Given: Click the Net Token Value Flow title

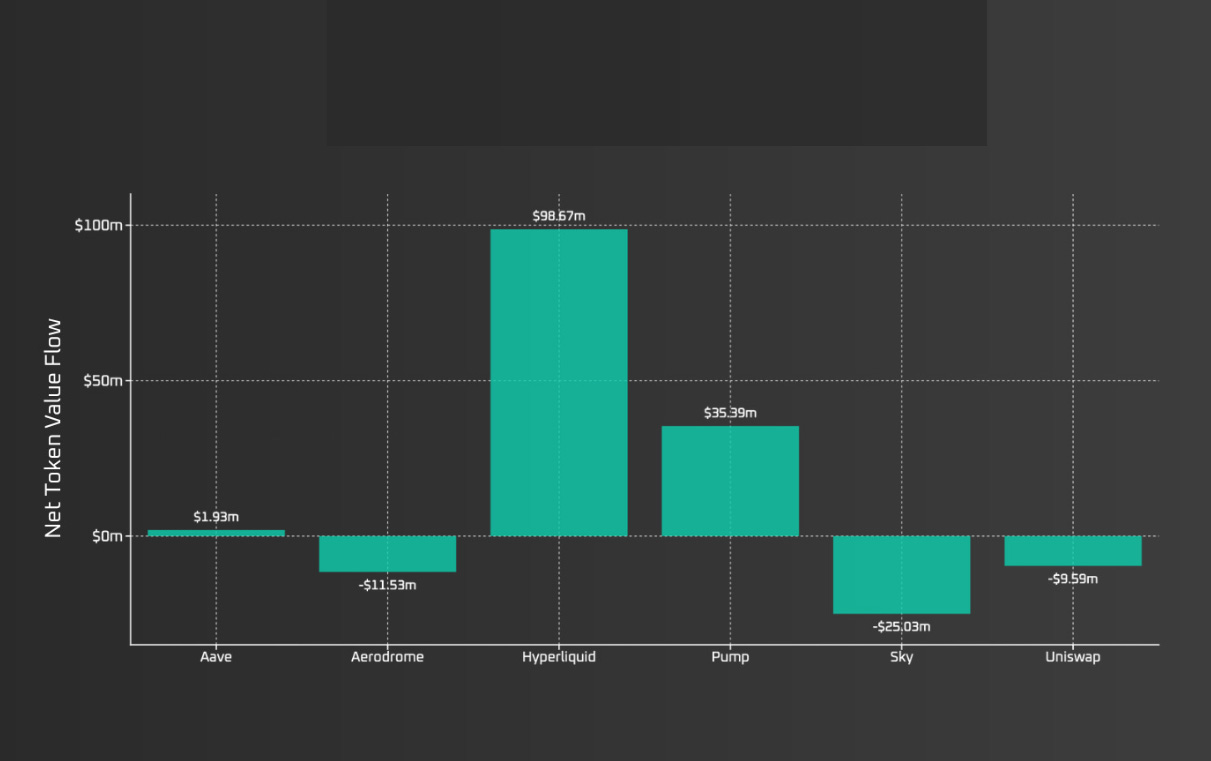Looking at the screenshot, I should pyautogui.click(x=54, y=427).
